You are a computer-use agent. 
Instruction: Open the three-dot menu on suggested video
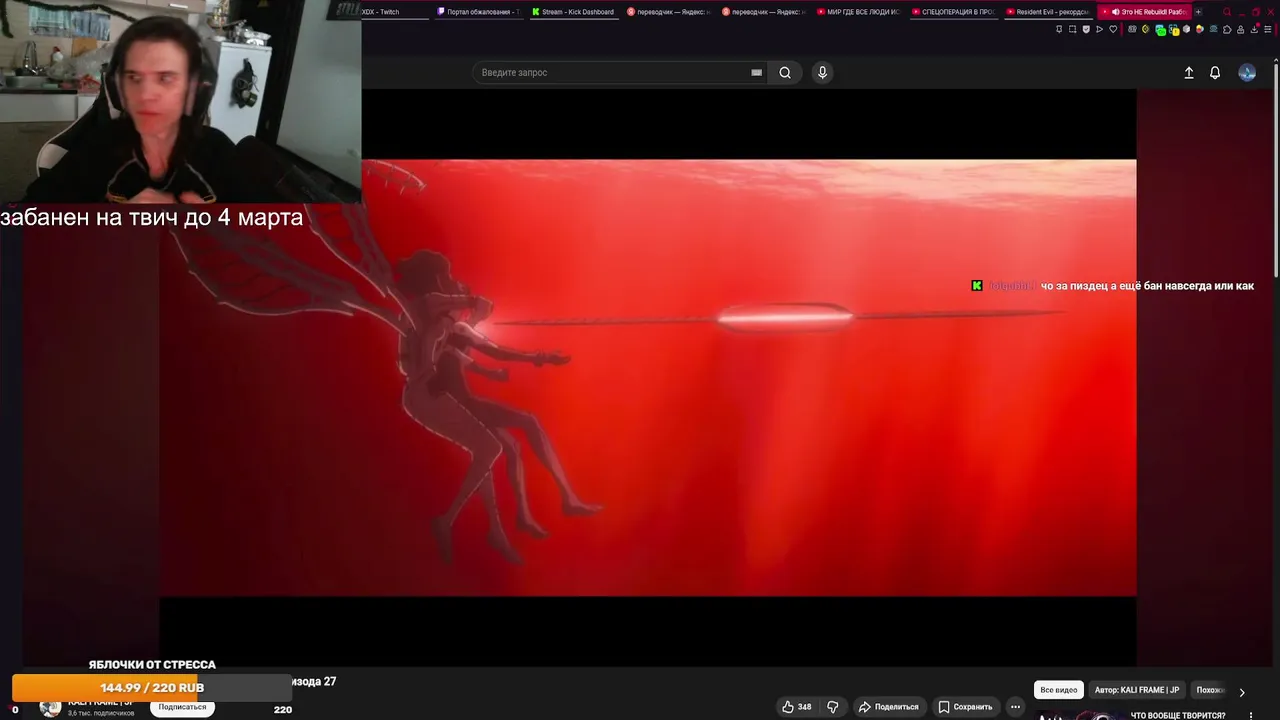point(1251,715)
